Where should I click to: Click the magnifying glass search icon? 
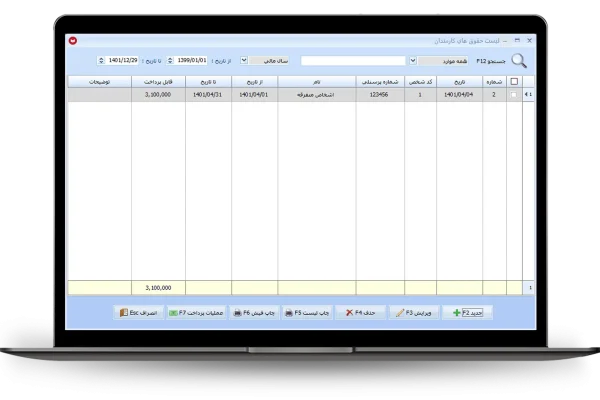pyautogui.click(x=518, y=60)
